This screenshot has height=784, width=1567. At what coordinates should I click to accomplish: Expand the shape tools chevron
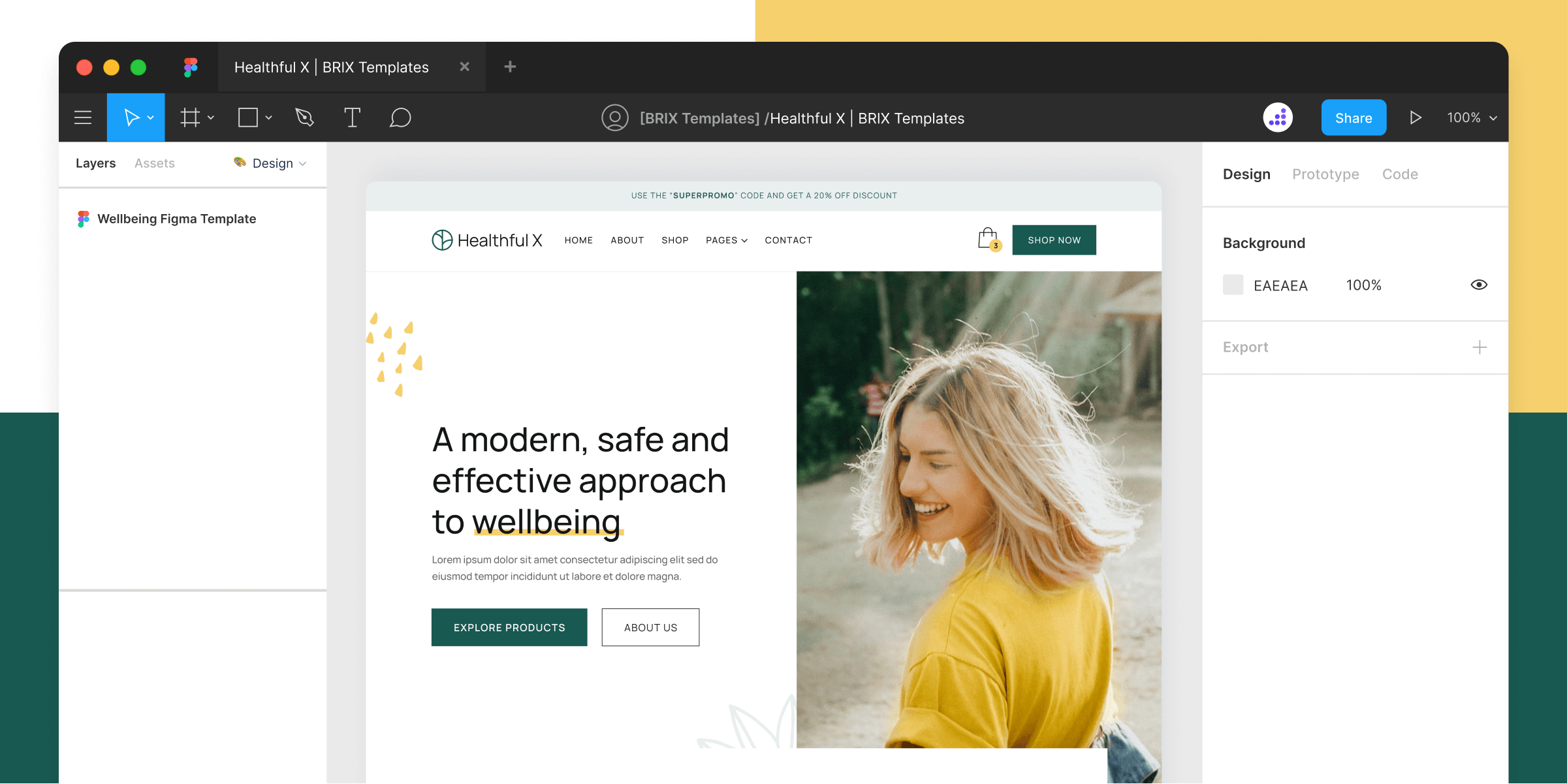click(x=269, y=118)
